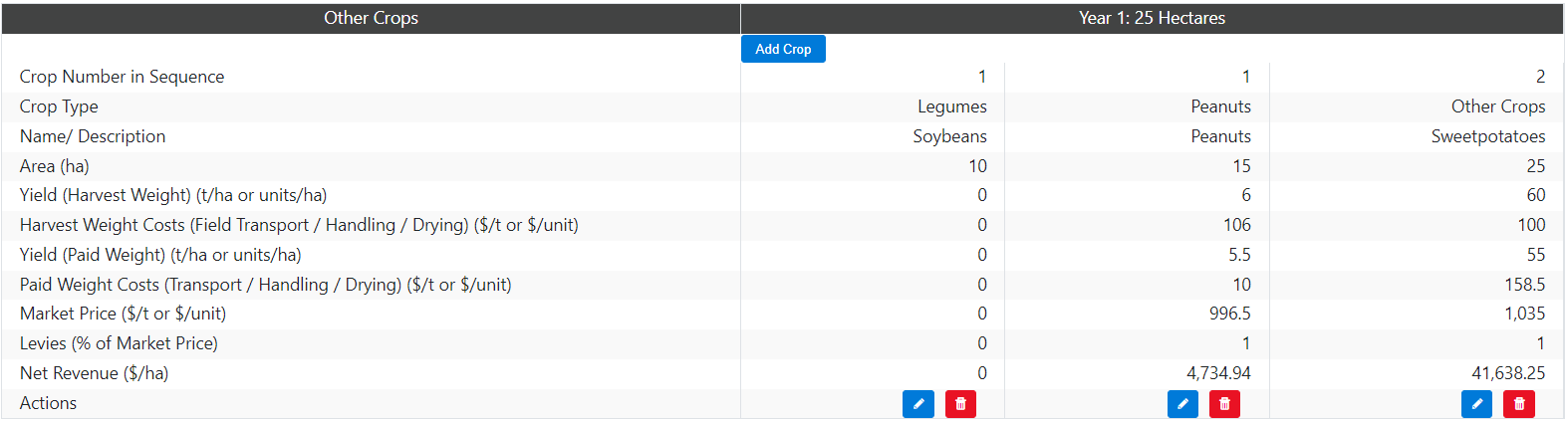Click Sweetpotatoes paid weight cost 158.5
Image resolution: width=1568 pixels, height=424 pixels.
[x=1524, y=285]
